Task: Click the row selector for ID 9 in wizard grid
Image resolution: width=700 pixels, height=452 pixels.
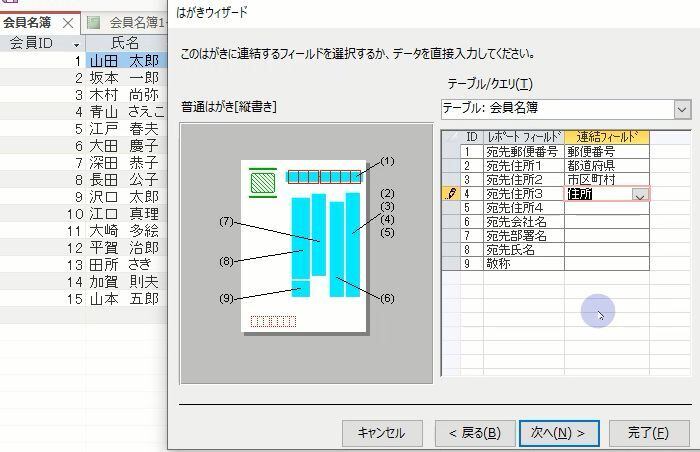Action: (x=451, y=264)
